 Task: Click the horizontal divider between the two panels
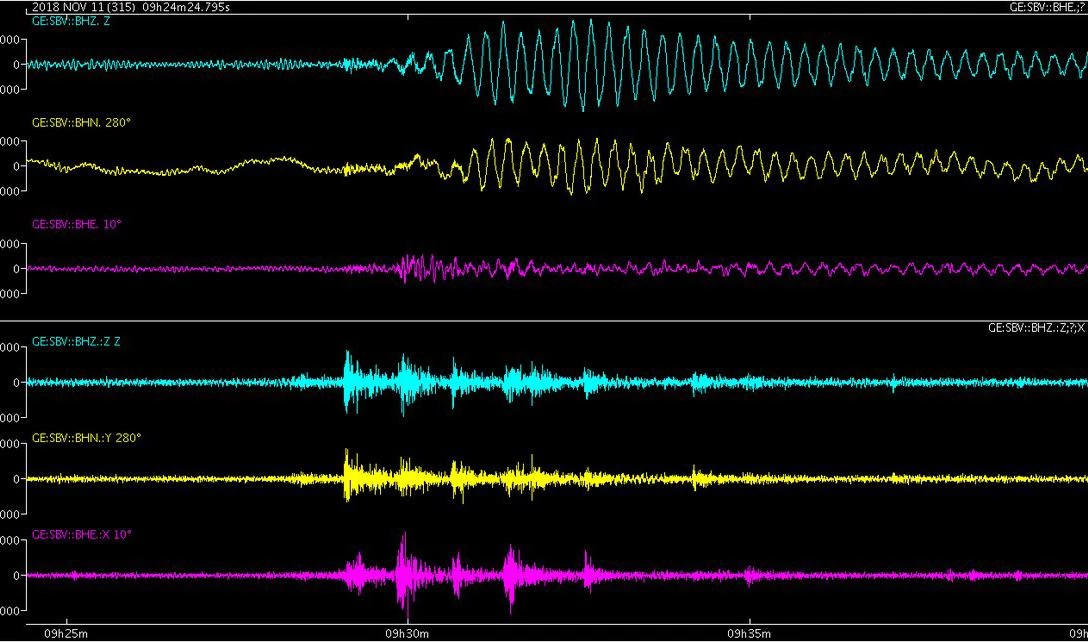point(544,321)
